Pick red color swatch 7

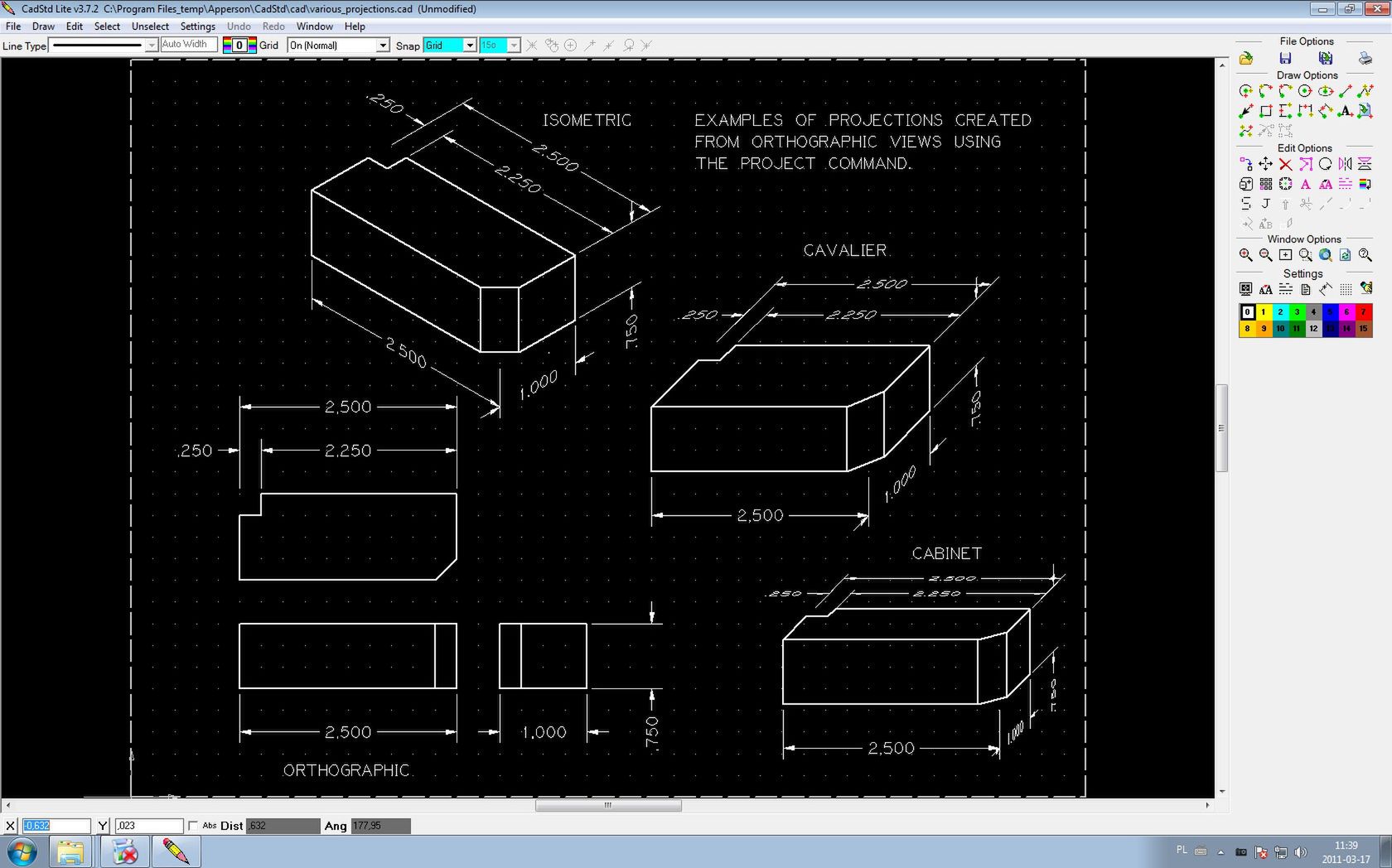click(1364, 312)
